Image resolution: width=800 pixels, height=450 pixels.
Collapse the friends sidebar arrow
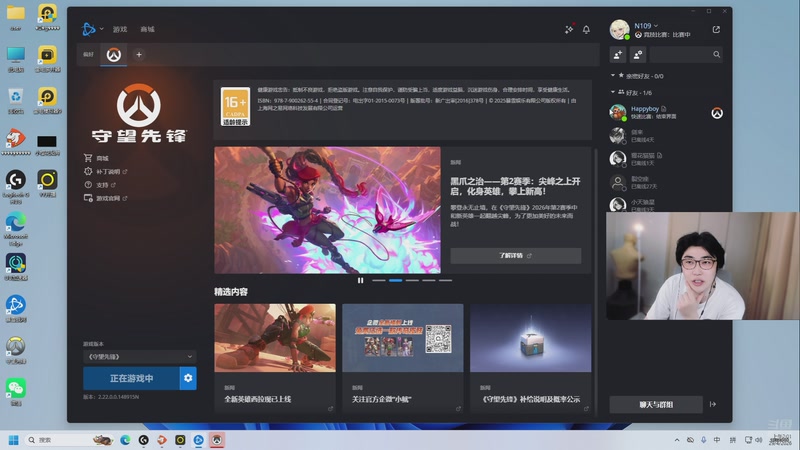click(x=713, y=405)
